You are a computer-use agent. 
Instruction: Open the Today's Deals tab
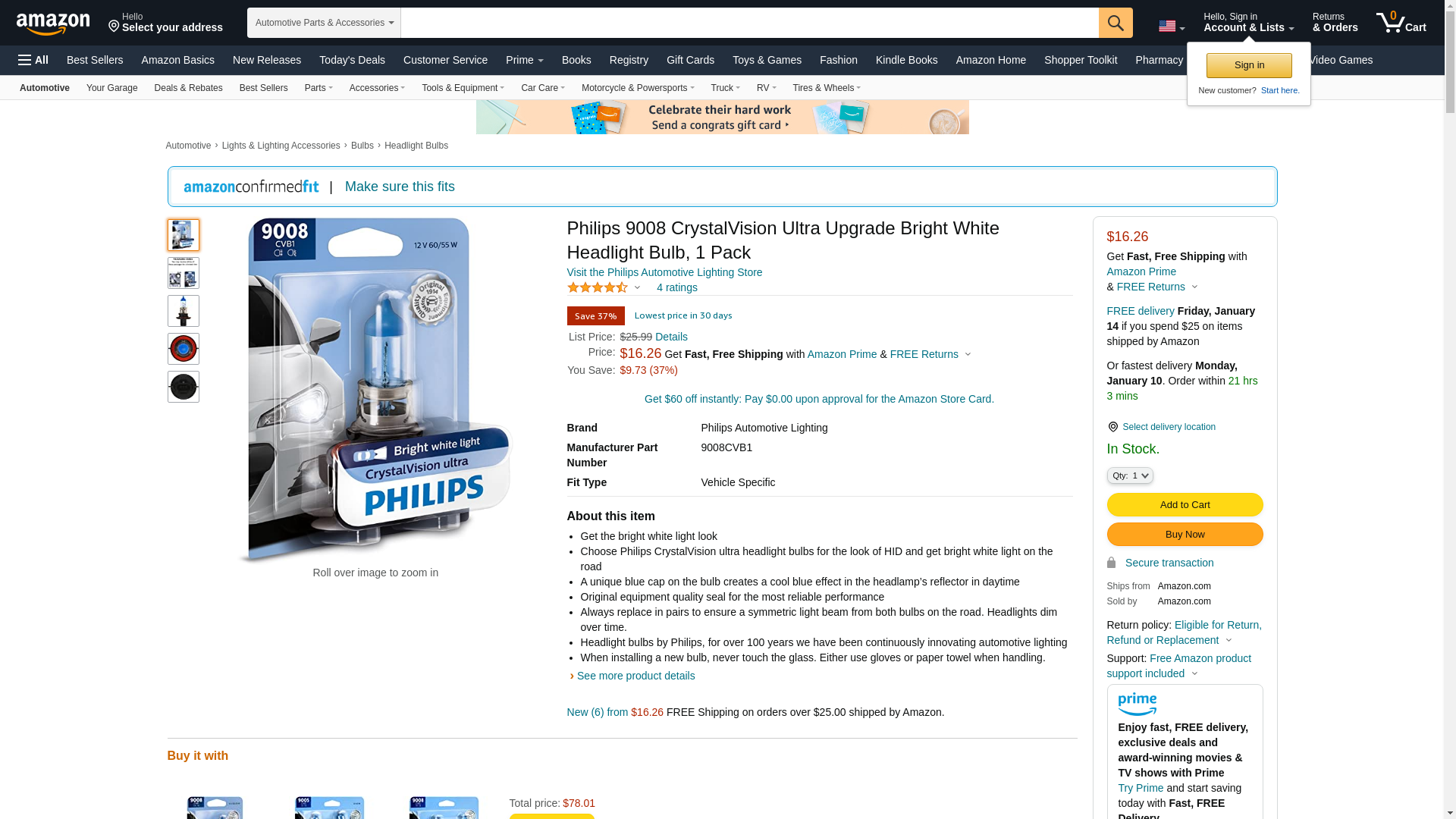352,60
